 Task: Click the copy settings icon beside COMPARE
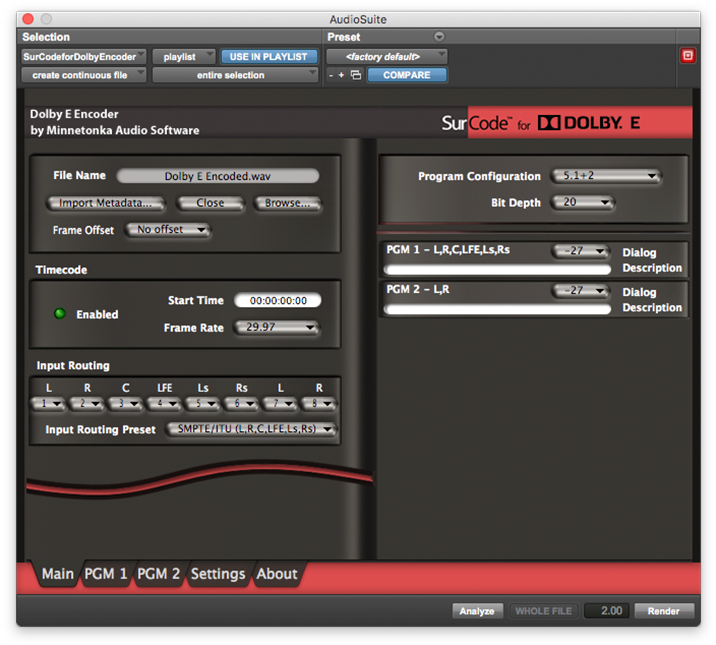coord(356,75)
